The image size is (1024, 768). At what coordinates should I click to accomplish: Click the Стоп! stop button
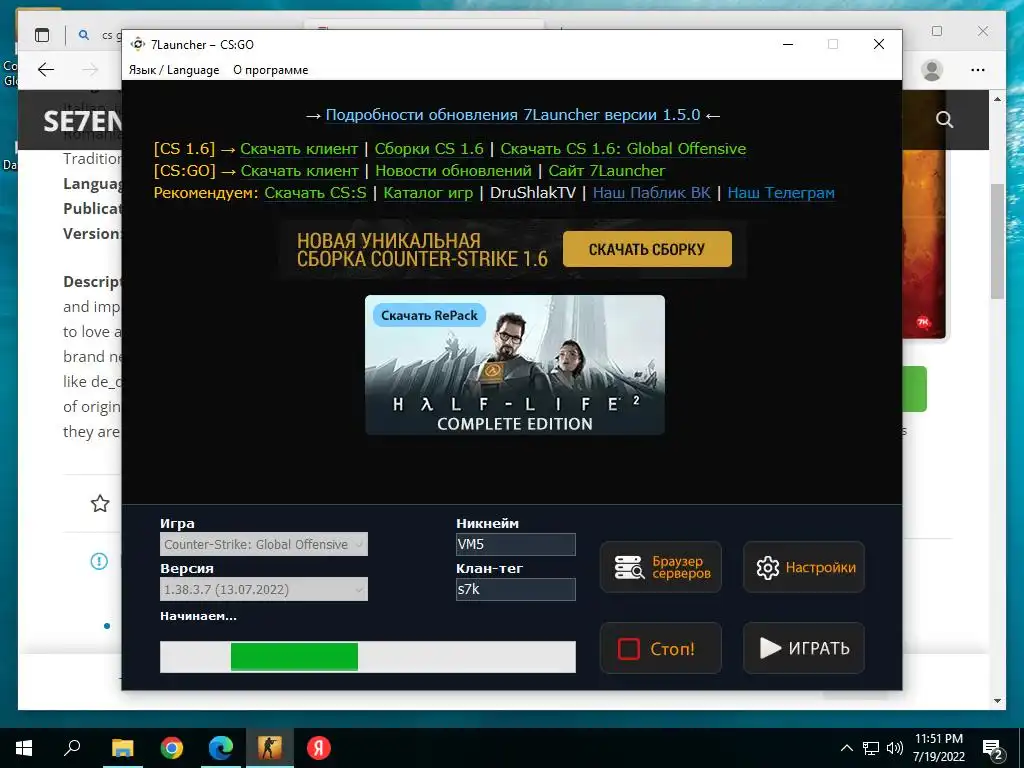click(x=661, y=648)
